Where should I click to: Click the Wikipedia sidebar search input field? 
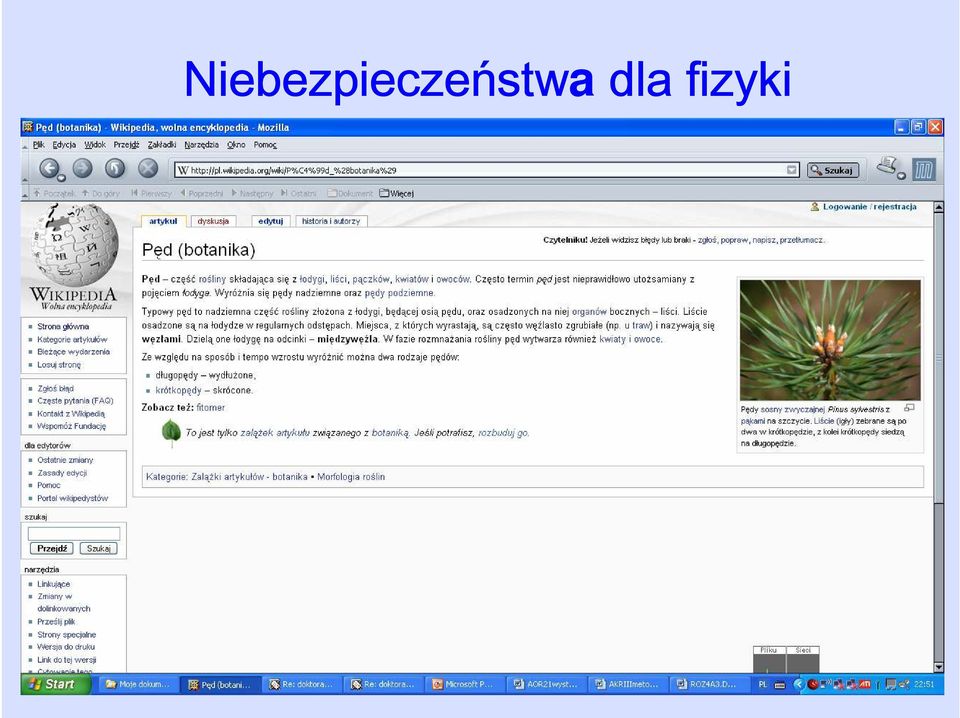pyautogui.click(x=74, y=533)
